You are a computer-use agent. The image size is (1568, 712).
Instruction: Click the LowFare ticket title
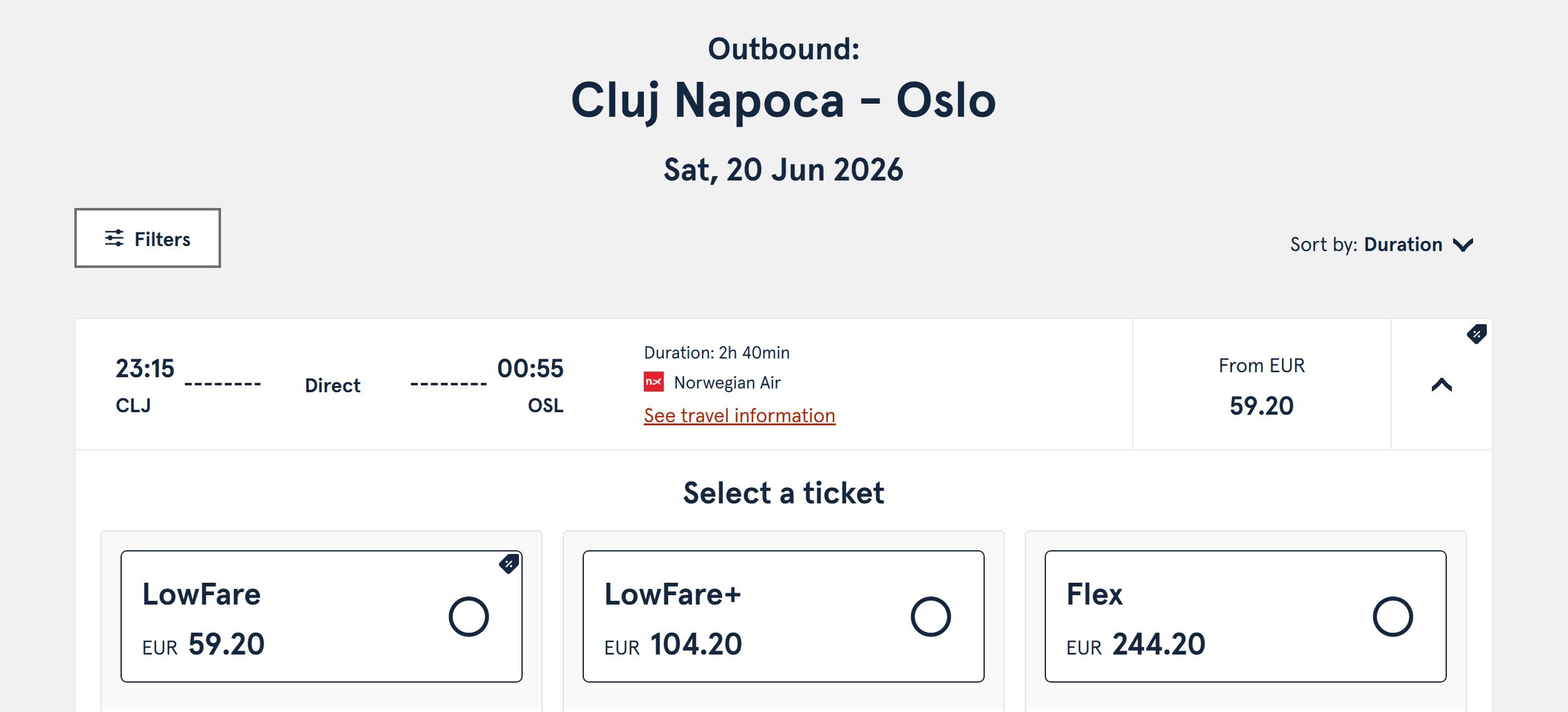click(201, 594)
